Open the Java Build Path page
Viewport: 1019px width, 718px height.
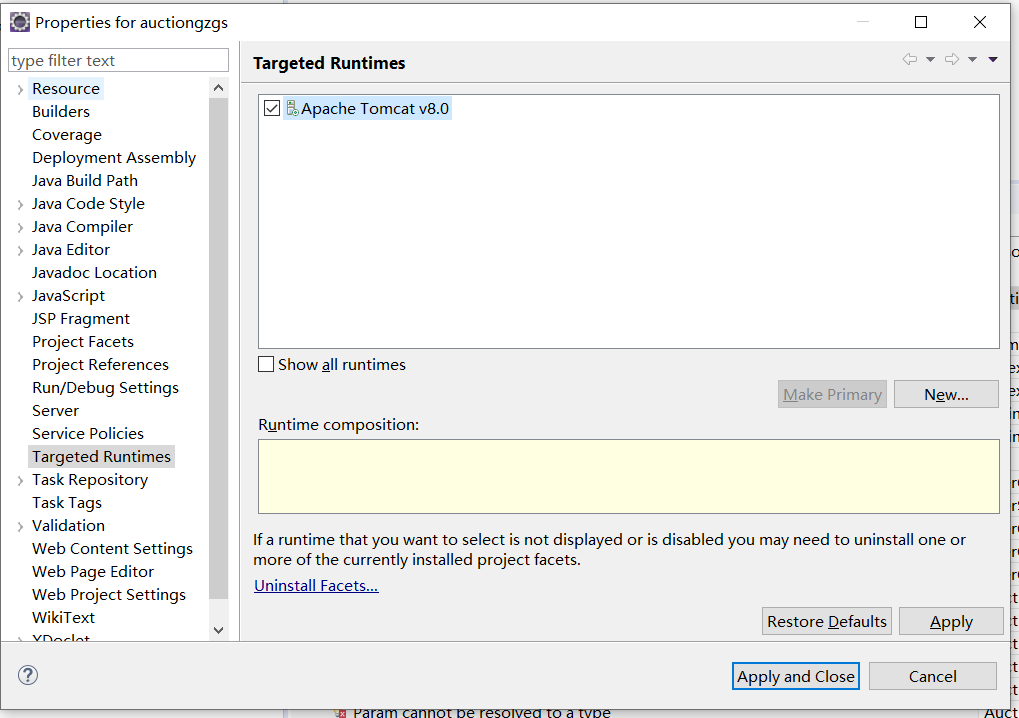click(85, 181)
